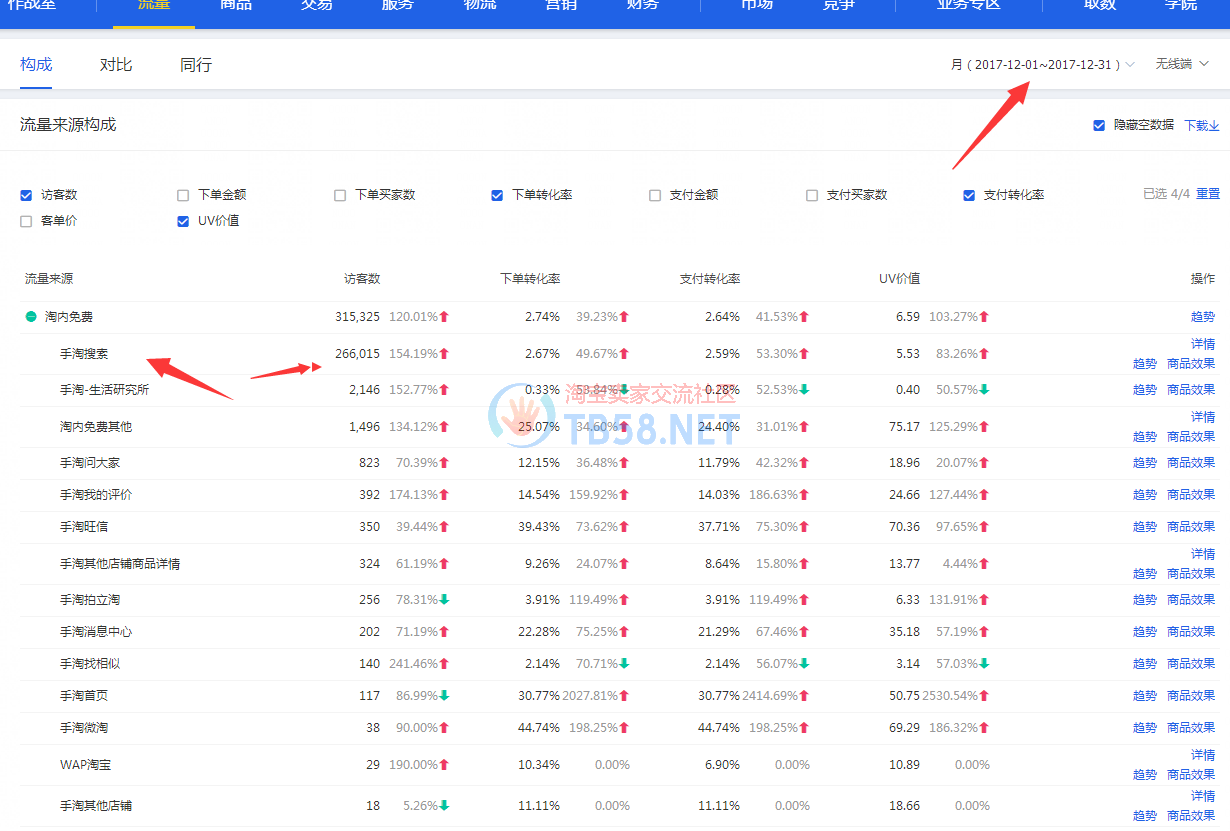Image resolution: width=1230 pixels, height=831 pixels.
Task: Switch to the 构成 tab
Action: [x=36, y=65]
